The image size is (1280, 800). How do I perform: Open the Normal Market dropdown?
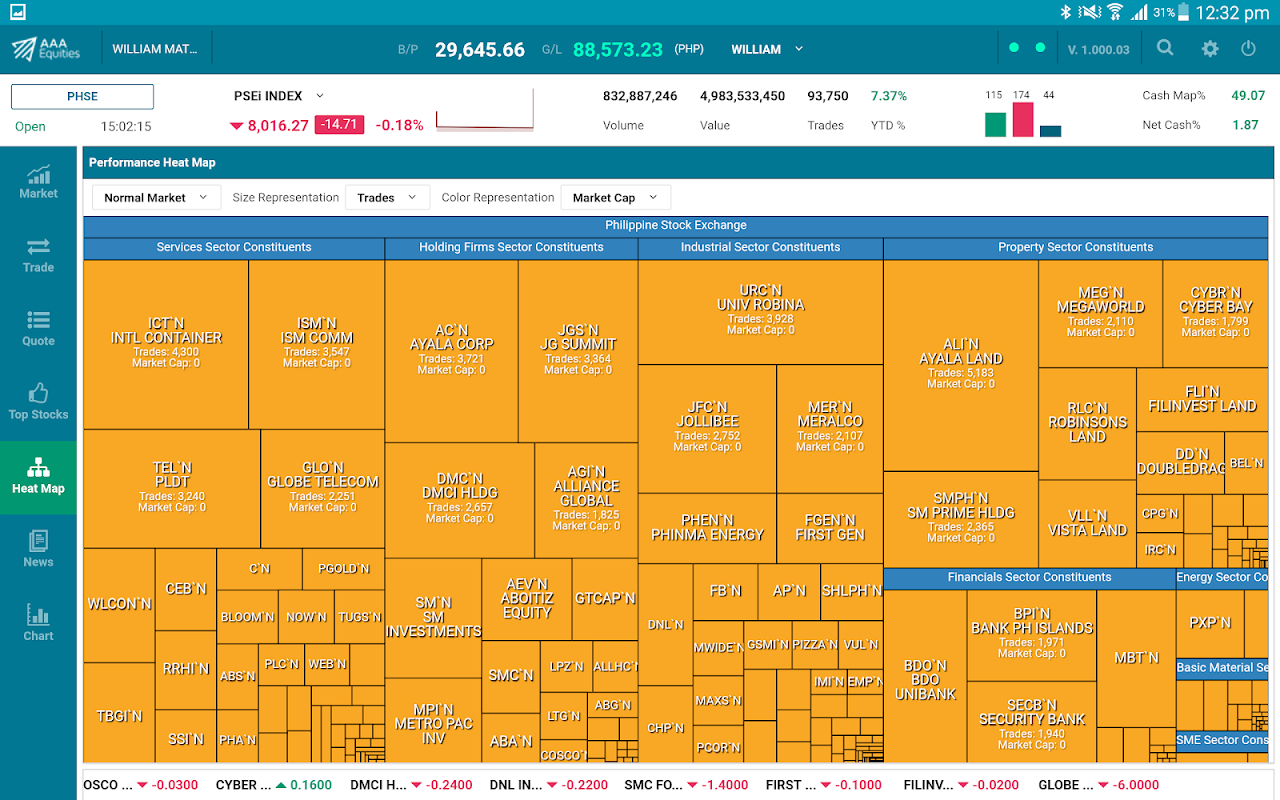click(x=156, y=197)
